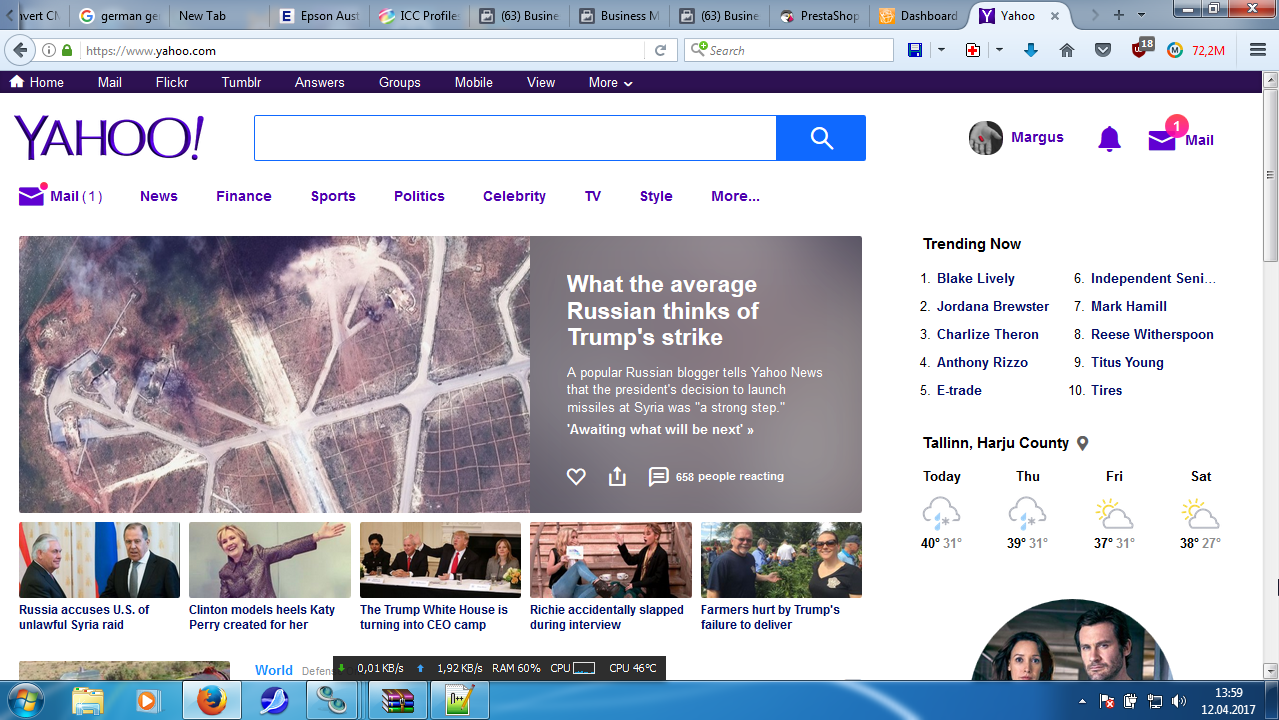Click the blue search magnifier button

821,138
